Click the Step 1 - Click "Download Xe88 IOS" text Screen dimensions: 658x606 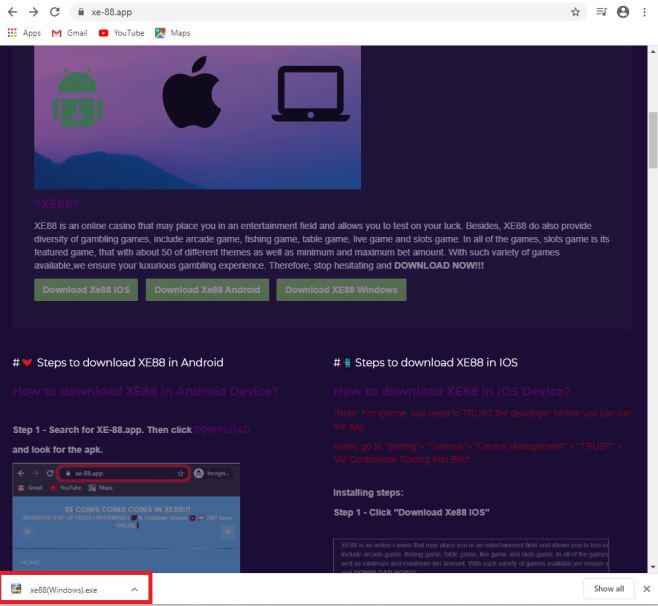click(411, 512)
